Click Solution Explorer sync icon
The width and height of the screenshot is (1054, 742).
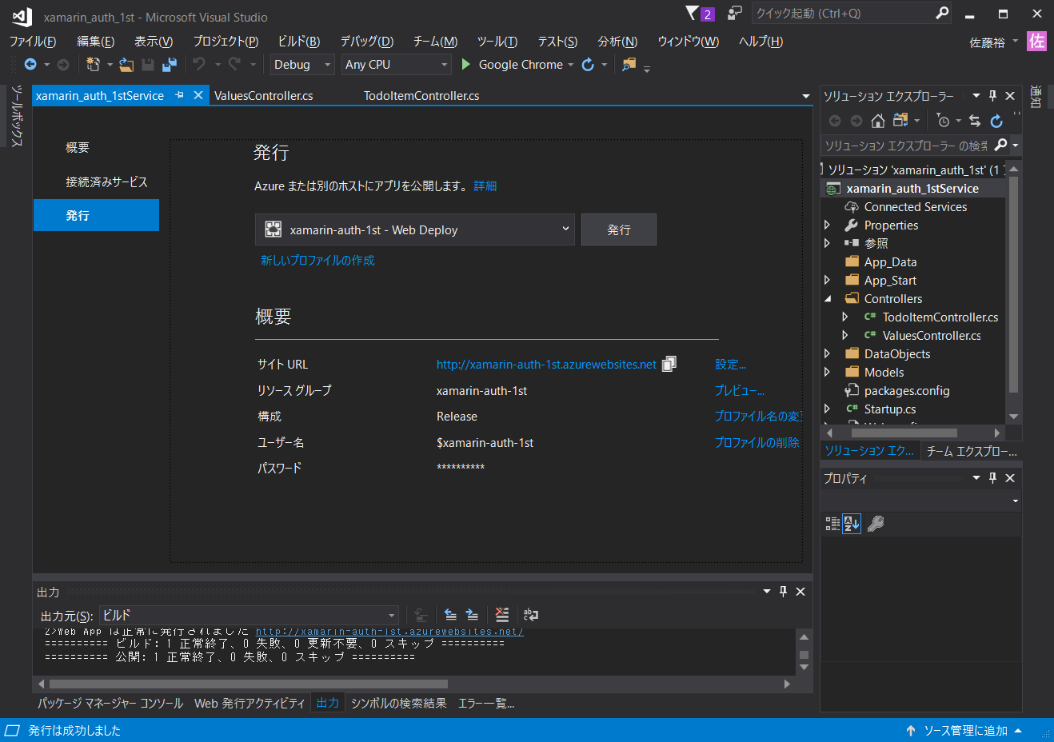[975, 121]
